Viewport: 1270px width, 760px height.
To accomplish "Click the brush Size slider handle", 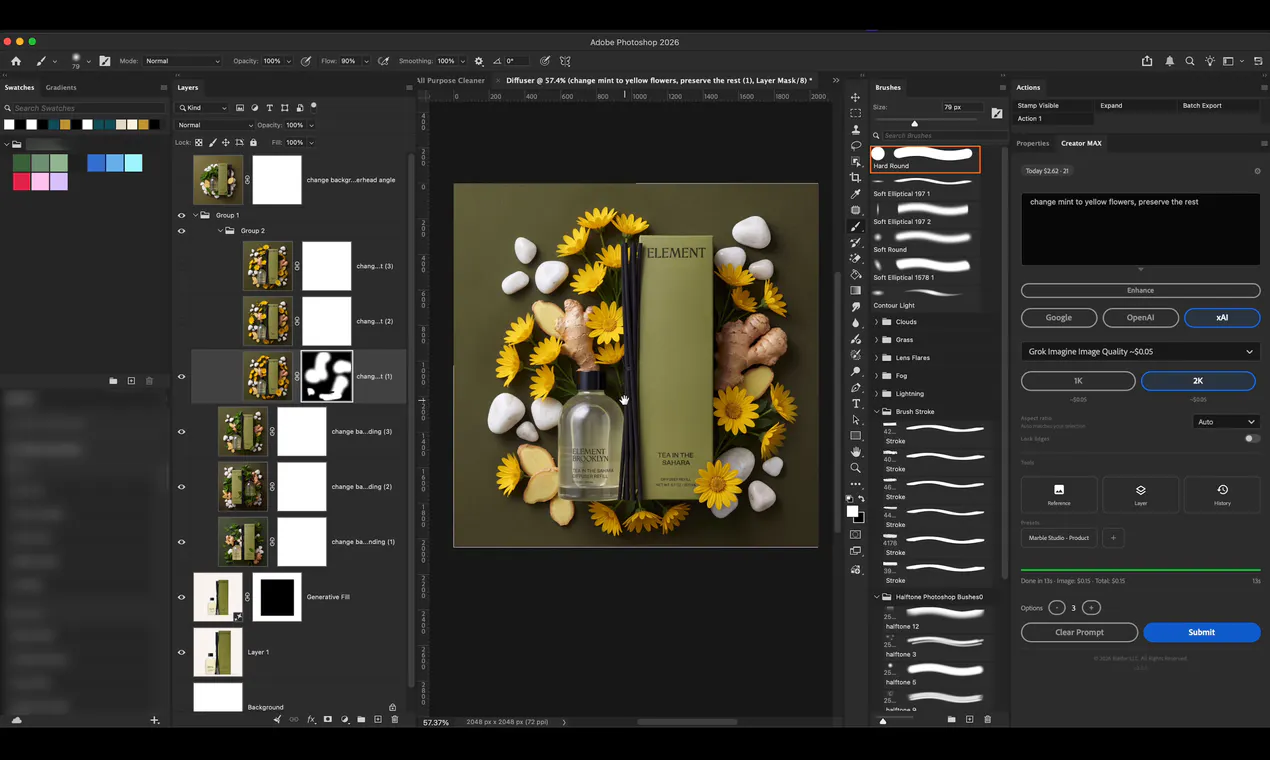I will [x=914, y=123].
